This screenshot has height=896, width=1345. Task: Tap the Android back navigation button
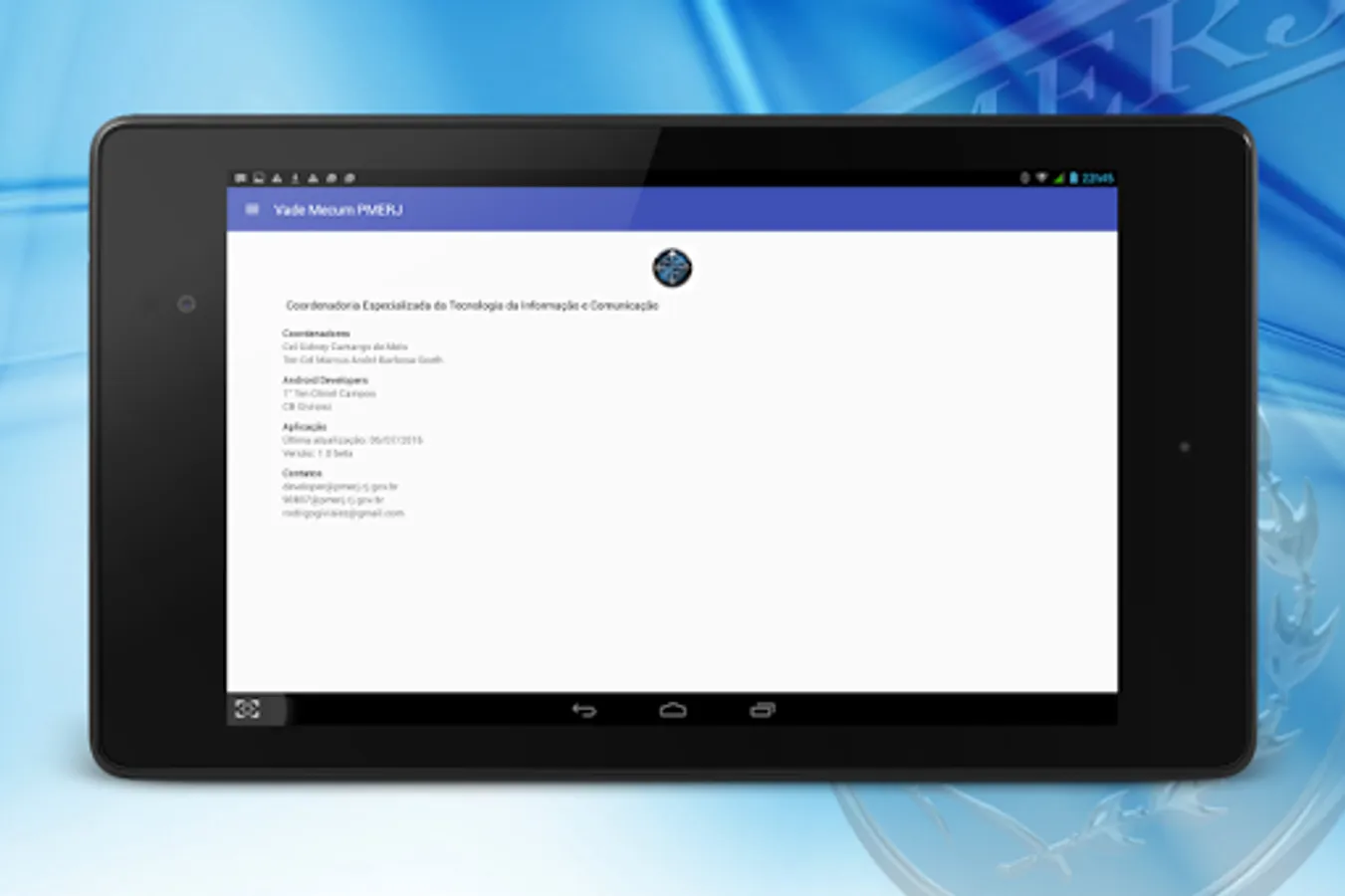584,710
